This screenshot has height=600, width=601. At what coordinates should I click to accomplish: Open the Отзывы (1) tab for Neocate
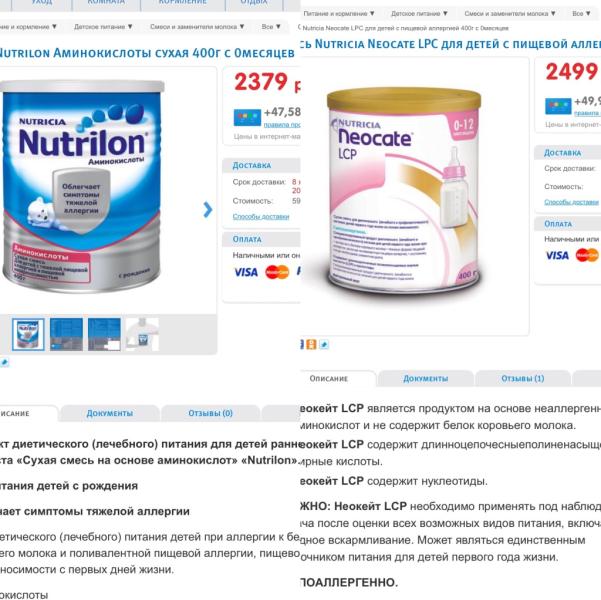522,378
